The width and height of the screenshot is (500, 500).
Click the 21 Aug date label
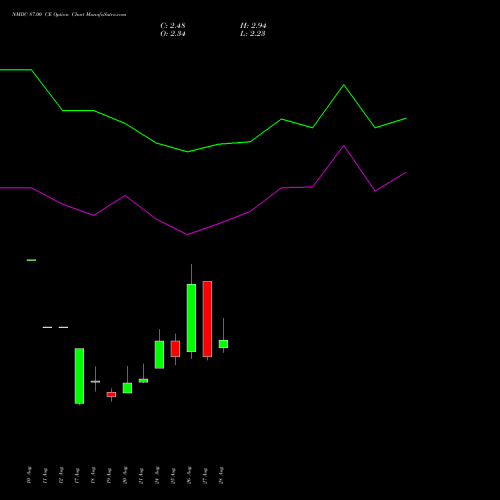(x=141, y=476)
